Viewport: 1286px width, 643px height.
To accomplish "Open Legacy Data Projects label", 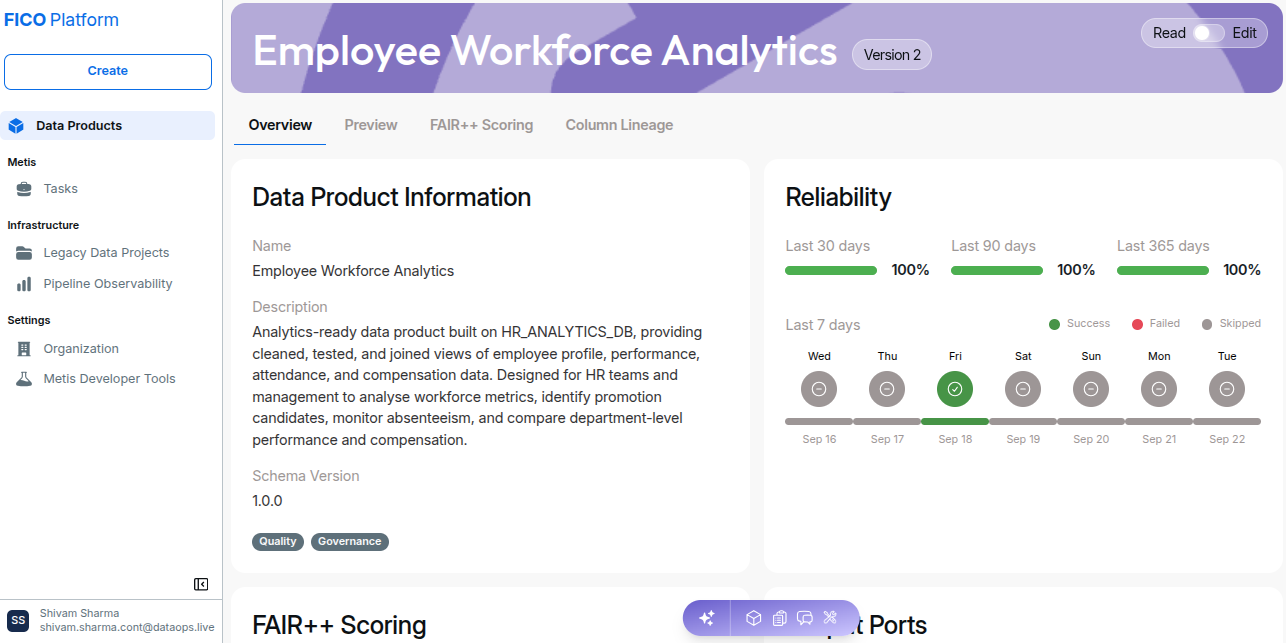I will point(106,253).
